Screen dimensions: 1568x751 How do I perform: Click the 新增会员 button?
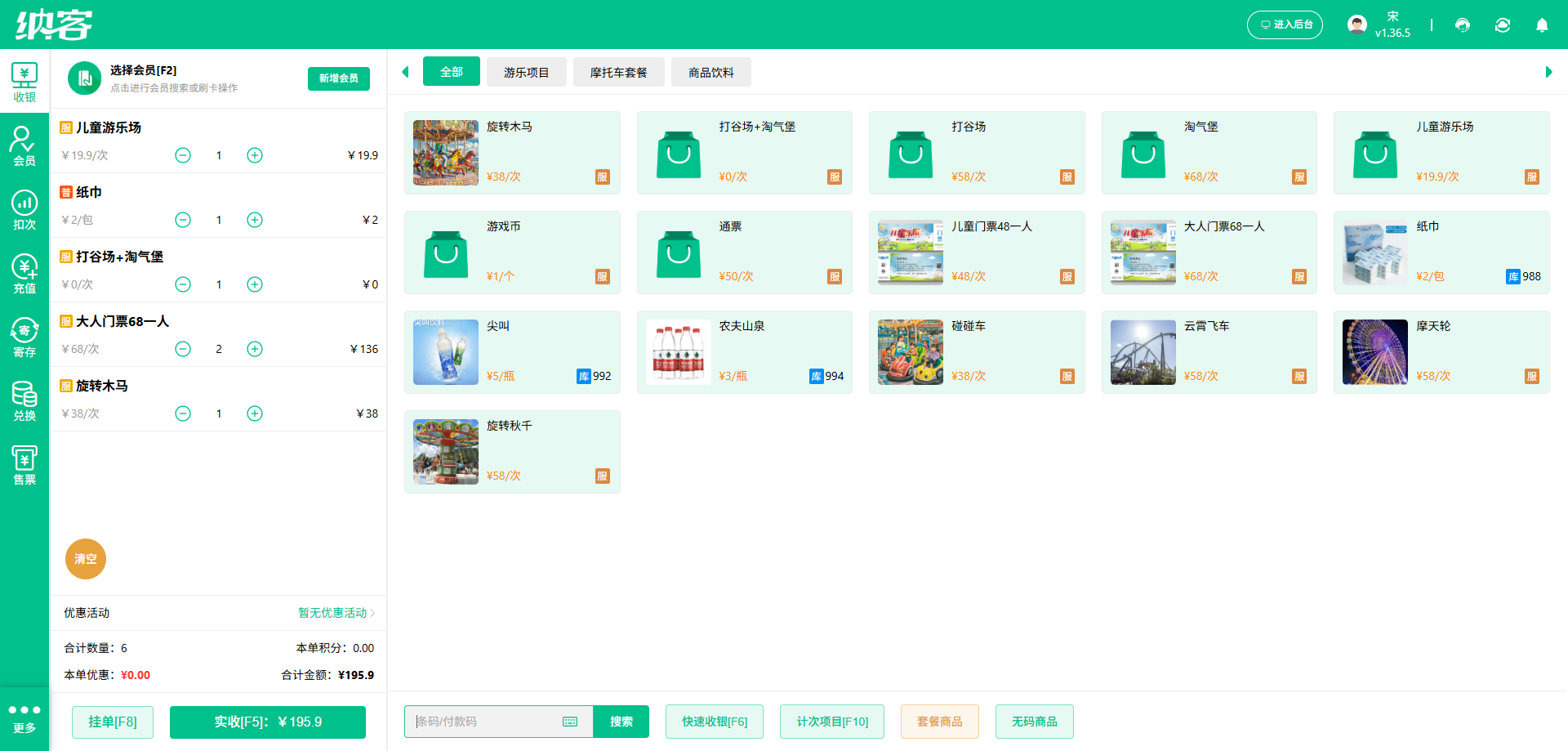click(x=339, y=78)
